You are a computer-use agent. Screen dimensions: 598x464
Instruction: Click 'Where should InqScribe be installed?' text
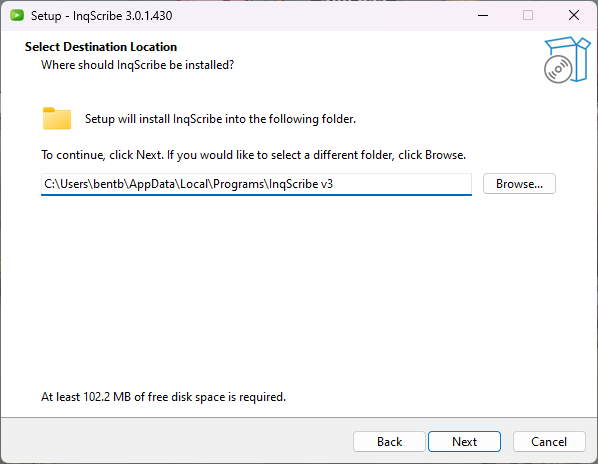point(137,65)
